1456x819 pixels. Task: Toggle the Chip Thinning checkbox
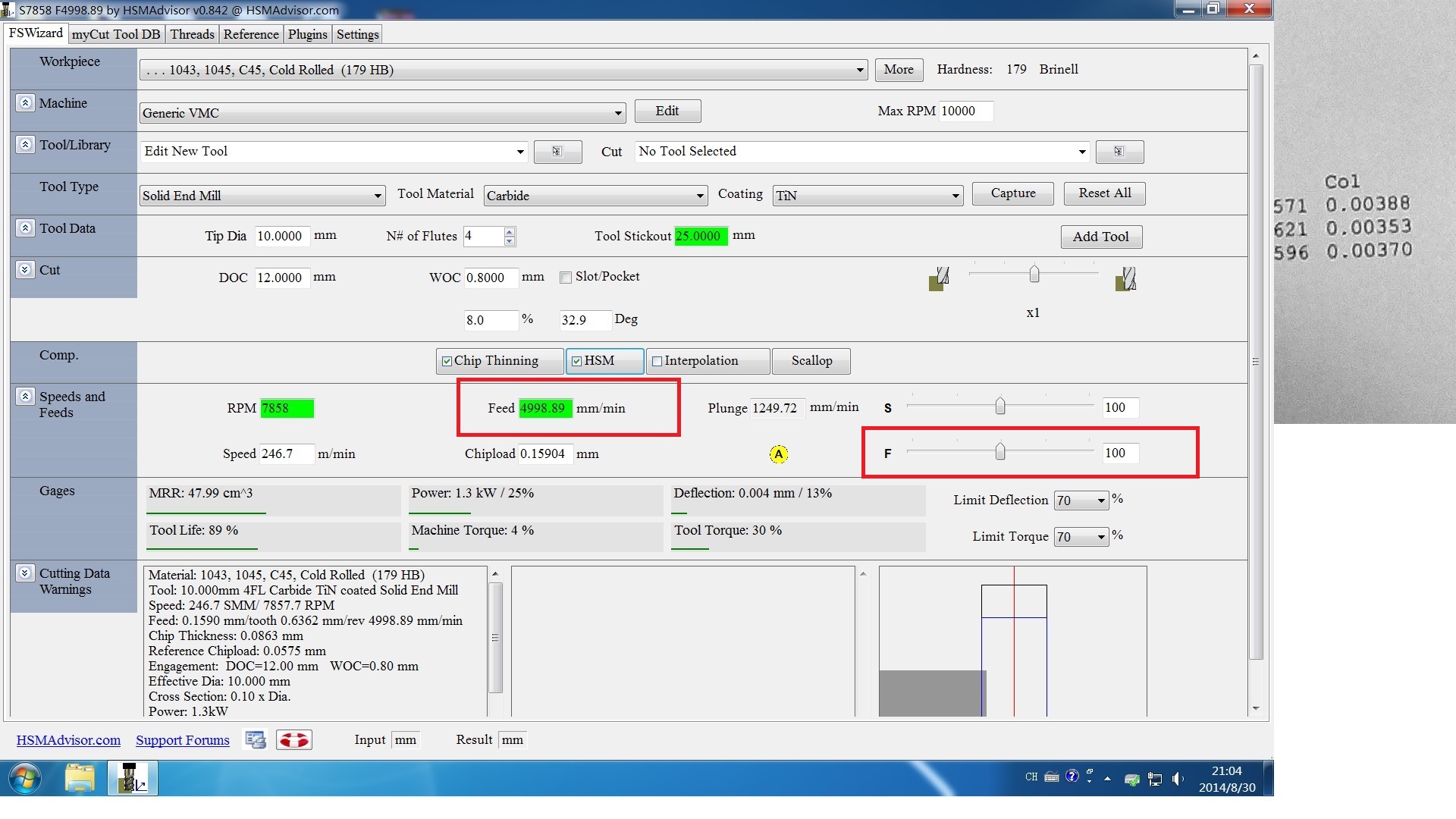pyautogui.click(x=447, y=361)
